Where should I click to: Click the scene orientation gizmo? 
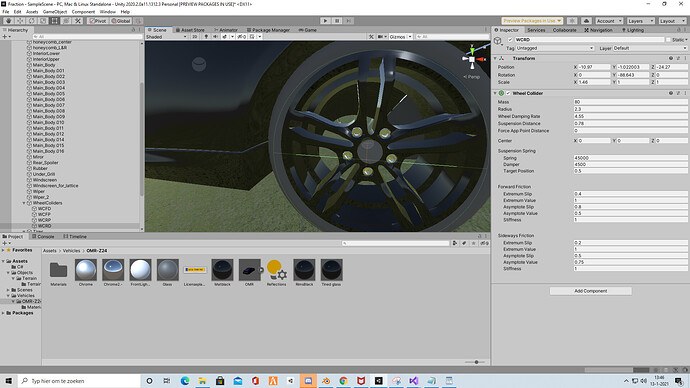pos(472,58)
